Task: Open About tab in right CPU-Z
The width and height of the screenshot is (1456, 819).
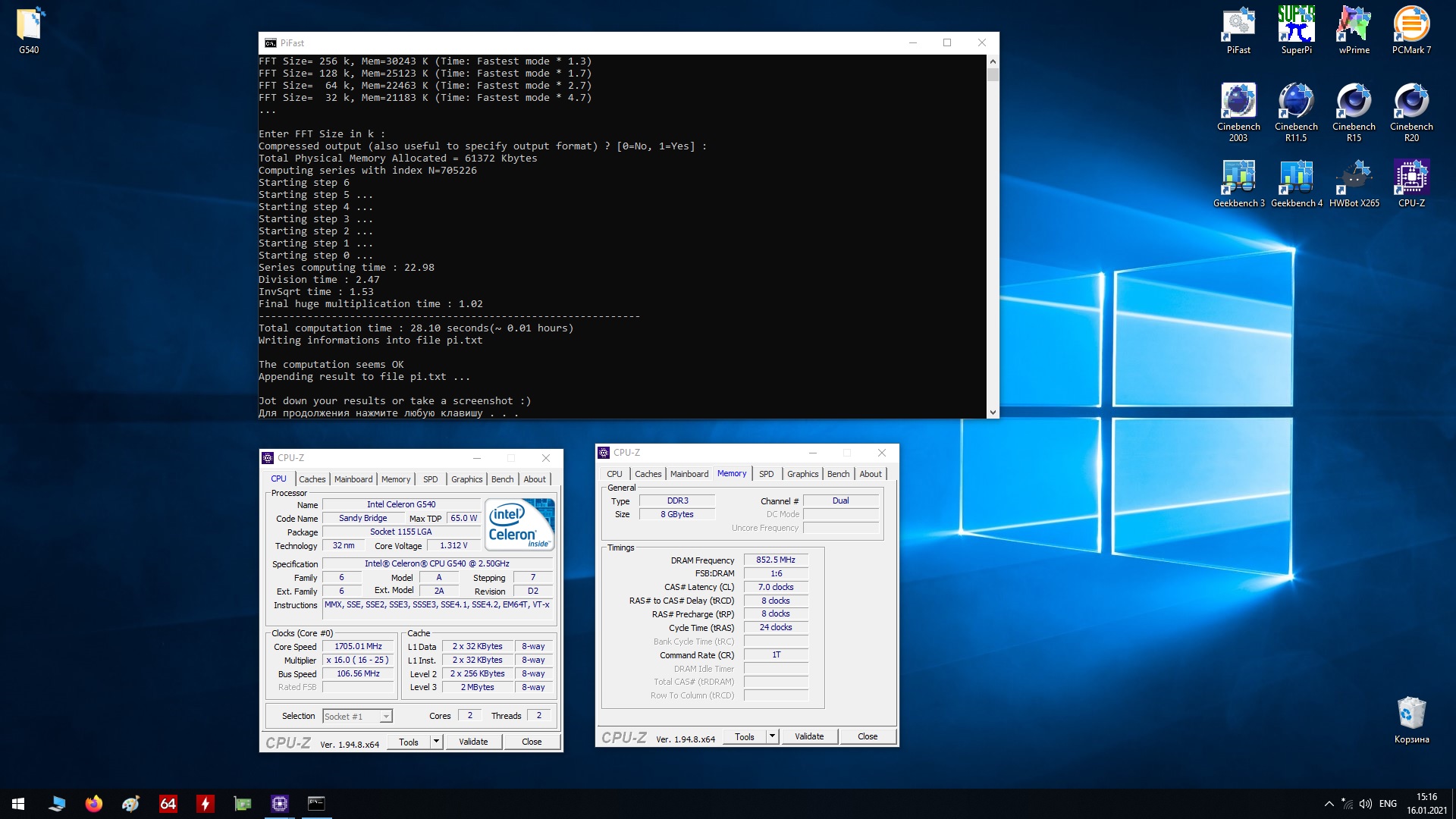Action: click(871, 474)
